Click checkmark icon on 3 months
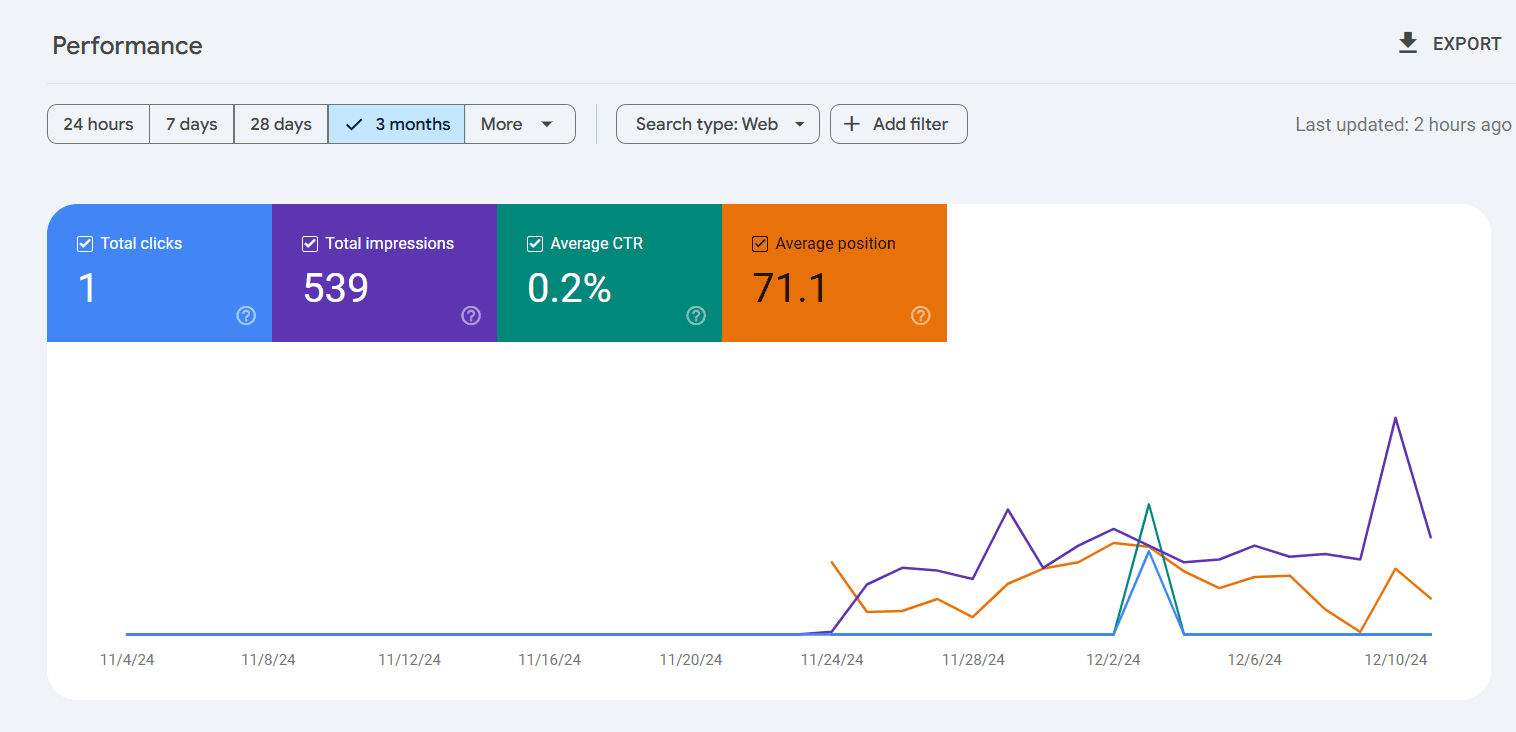 click(354, 124)
